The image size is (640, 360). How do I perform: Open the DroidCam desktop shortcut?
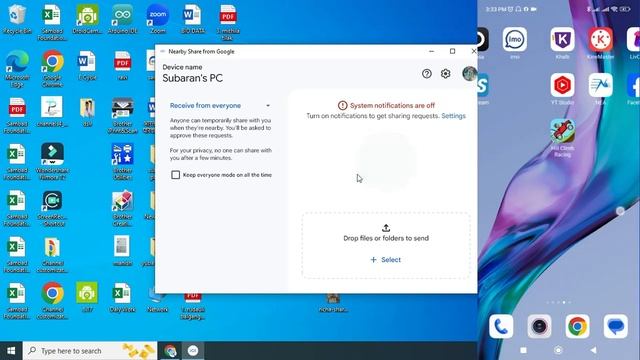coord(87,19)
